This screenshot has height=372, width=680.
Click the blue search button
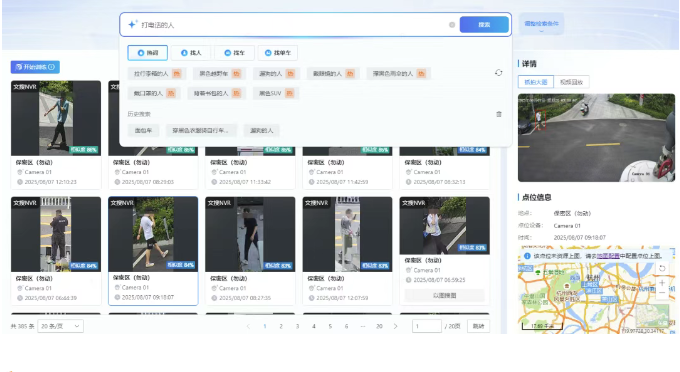[484, 25]
